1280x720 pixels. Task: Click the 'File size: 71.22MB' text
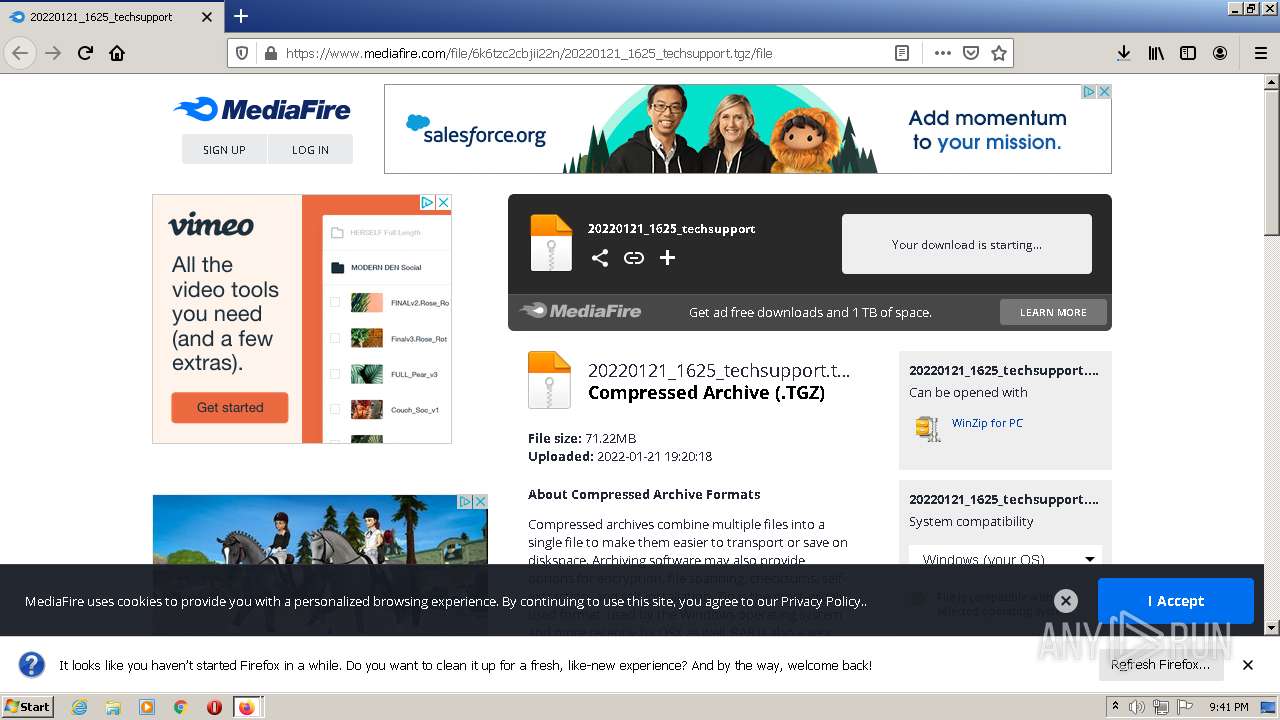click(x=582, y=438)
